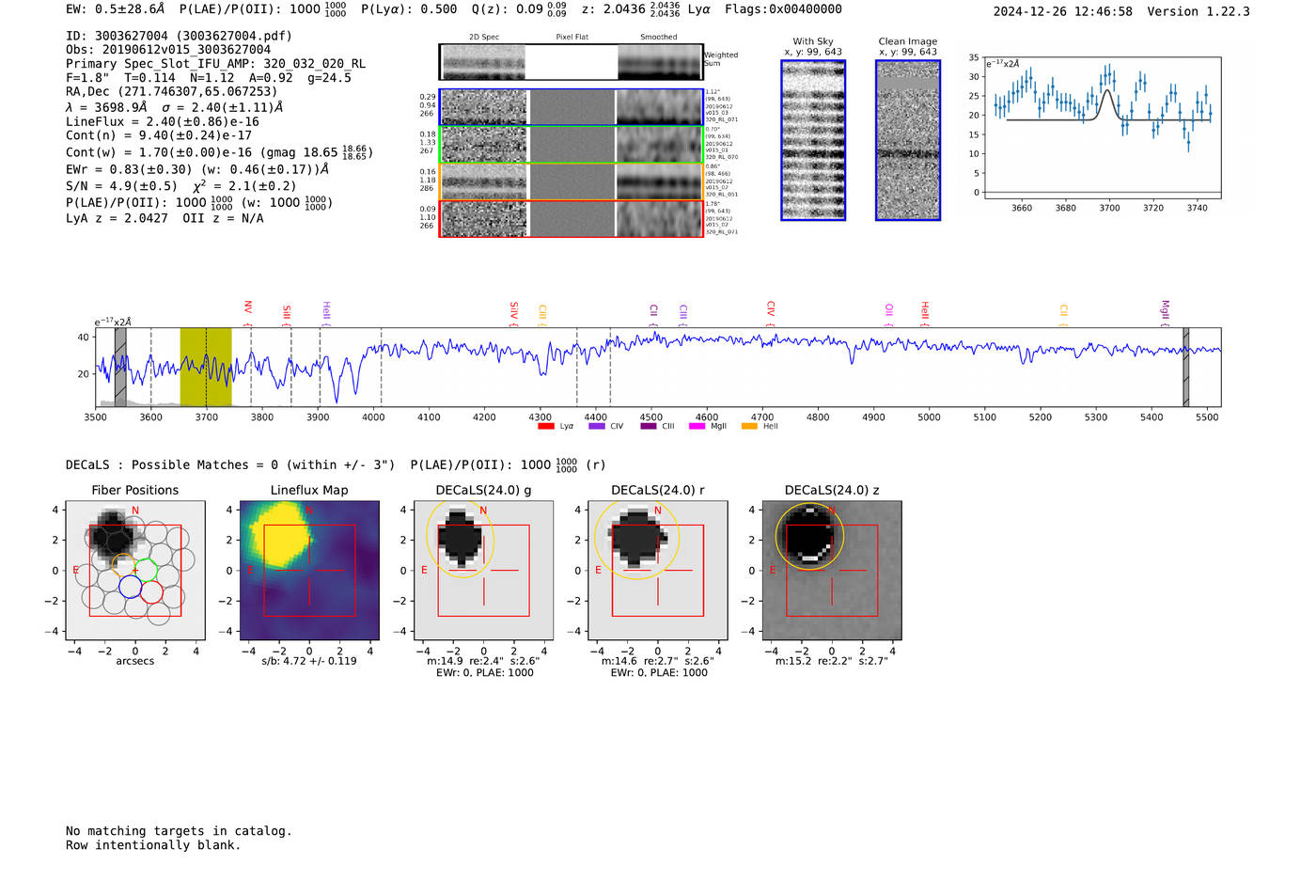Viewport: 1316px width, 896px height.
Task: Click the MgII line marker above the spectrum
Action: pos(1166,309)
